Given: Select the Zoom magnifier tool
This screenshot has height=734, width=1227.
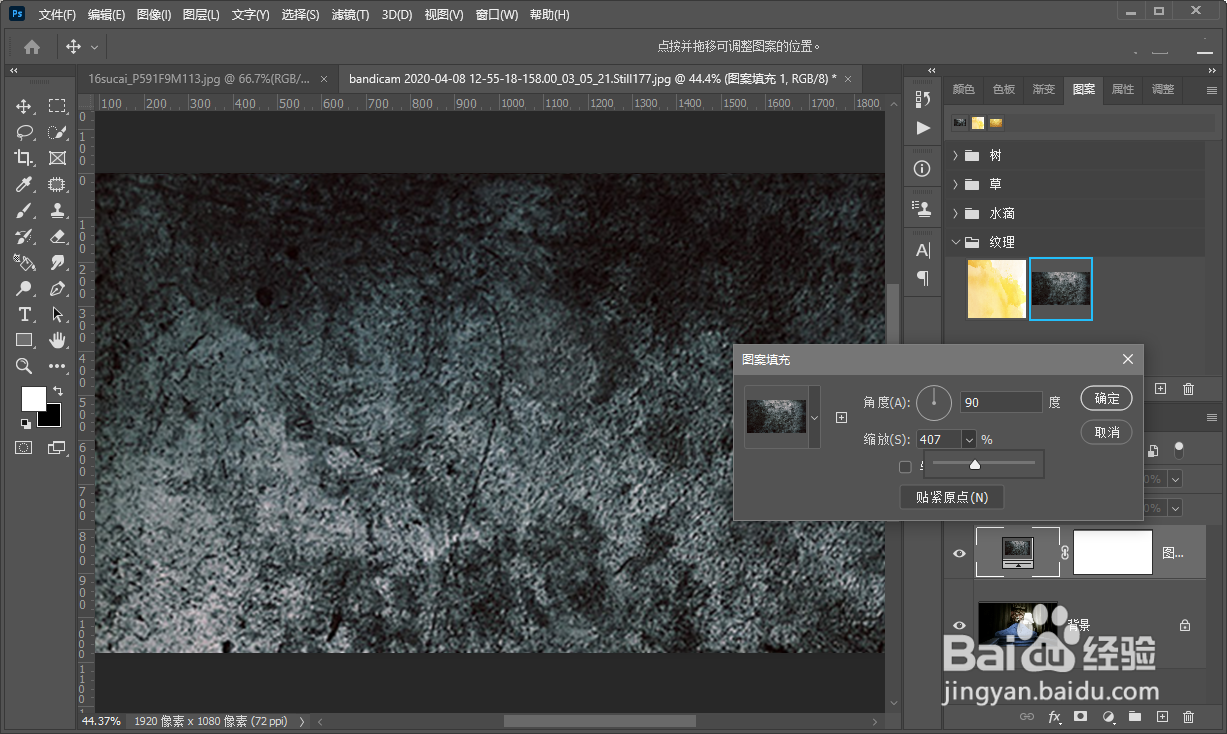Looking at the screenshot, I should pyautogui.click(x=24, y=366).
